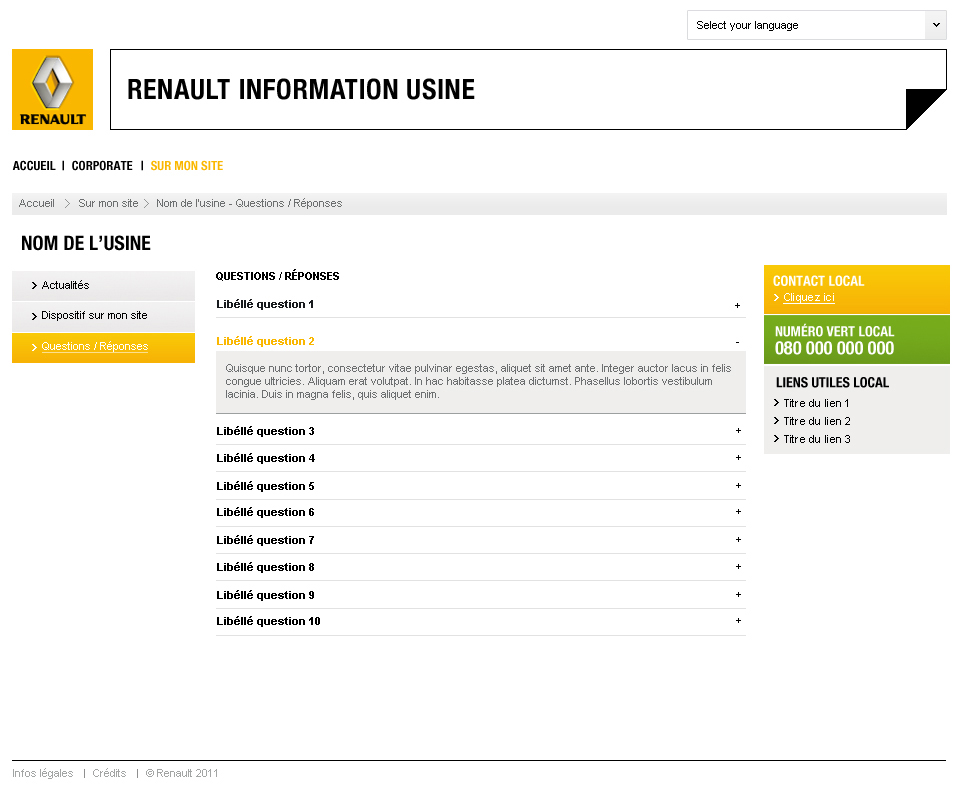960x797 pixels.
Task: Click the answer text starting with Quisque nunc tortor
Action: (478, 381)
